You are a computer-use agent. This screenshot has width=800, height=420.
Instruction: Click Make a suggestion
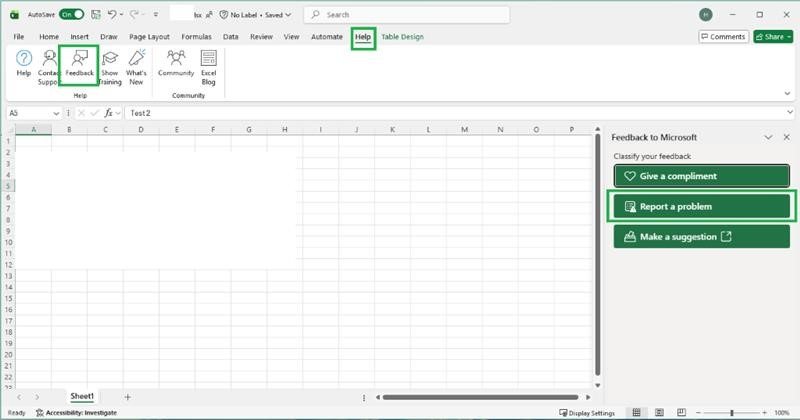click(x=702, y=236)
